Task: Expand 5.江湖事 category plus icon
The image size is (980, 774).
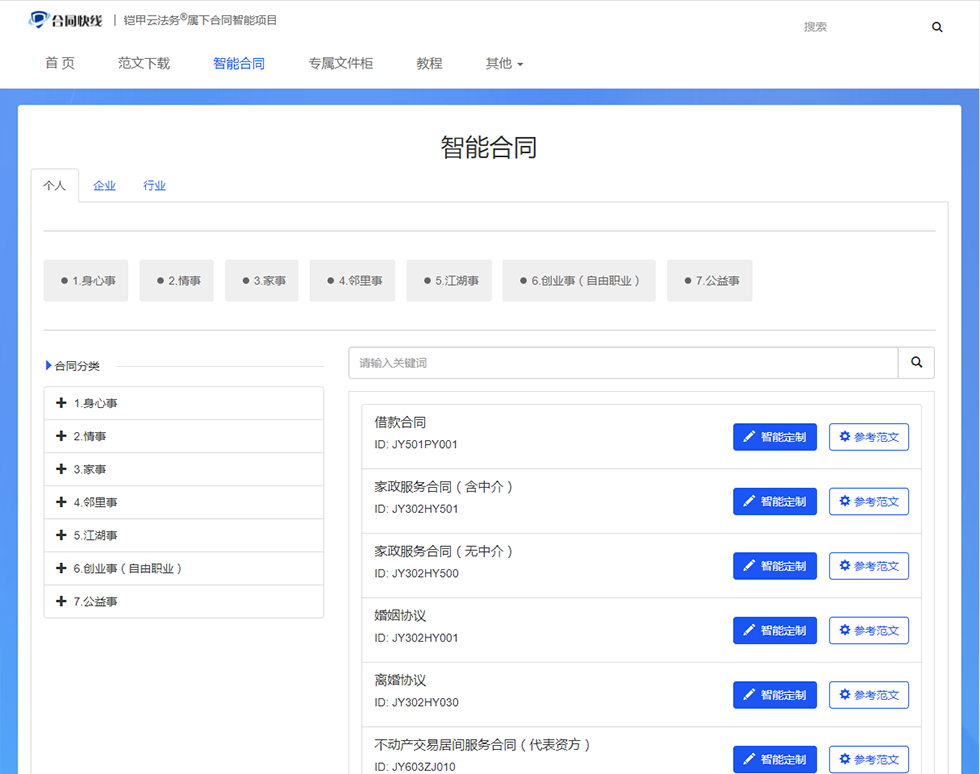Action: (x=61, y=535)
